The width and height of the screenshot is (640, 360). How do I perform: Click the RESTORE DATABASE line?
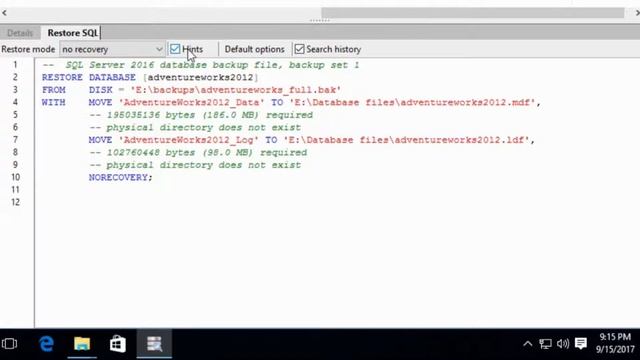[150, 78]
